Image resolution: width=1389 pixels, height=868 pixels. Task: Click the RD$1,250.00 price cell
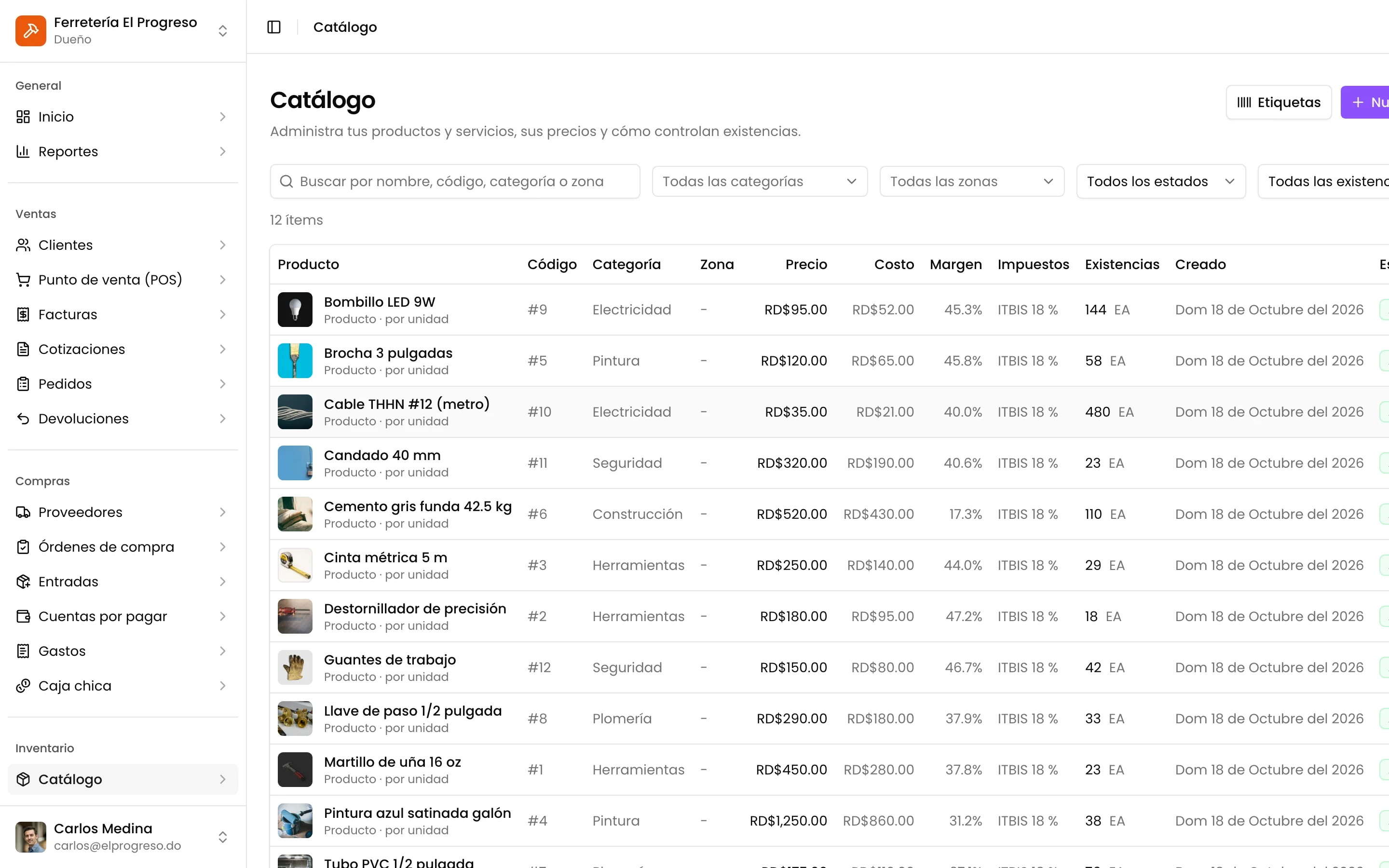tap(788, 821)
